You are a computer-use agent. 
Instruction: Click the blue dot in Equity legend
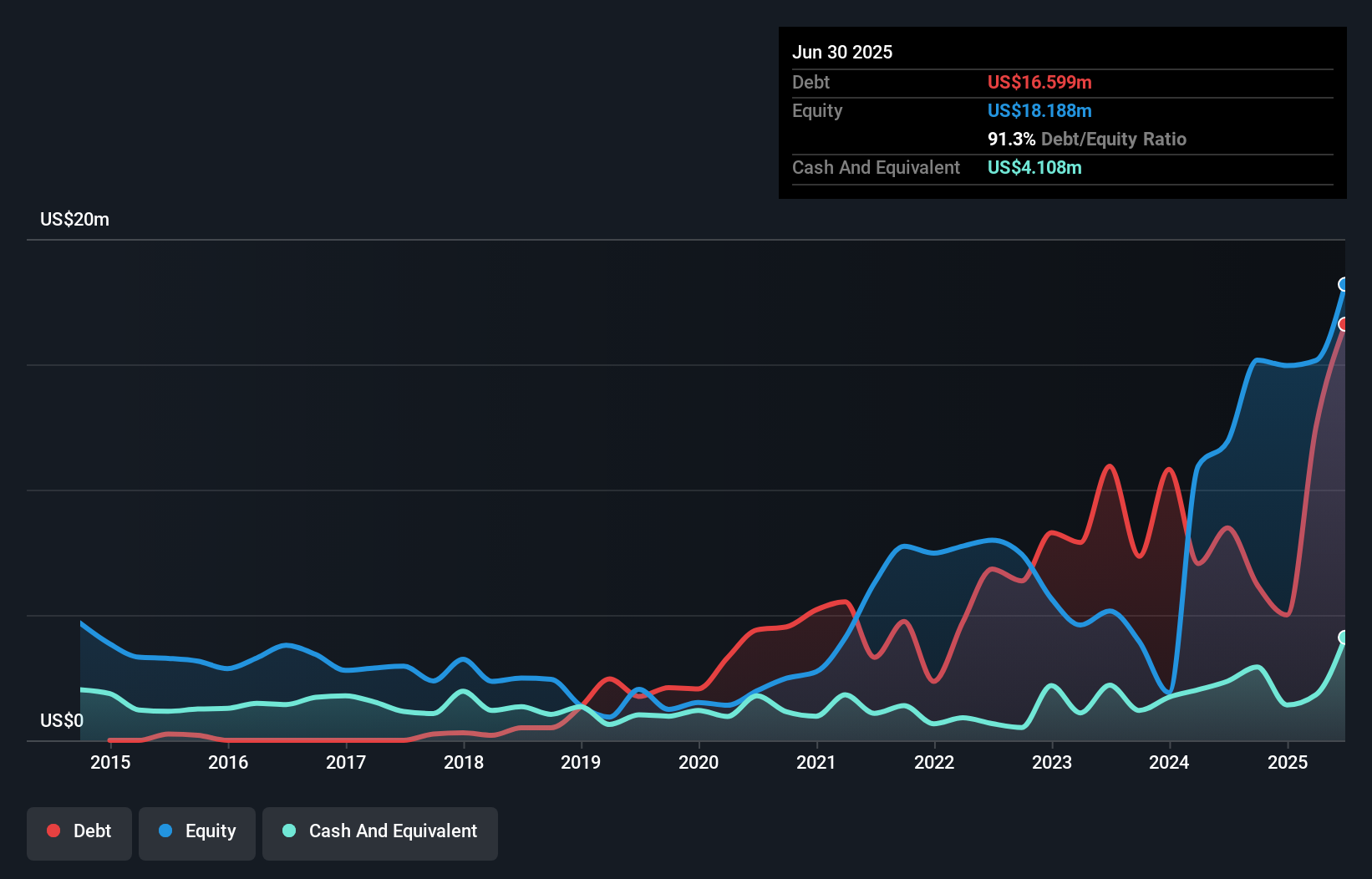pyautogui.click(x=165, y=831)
